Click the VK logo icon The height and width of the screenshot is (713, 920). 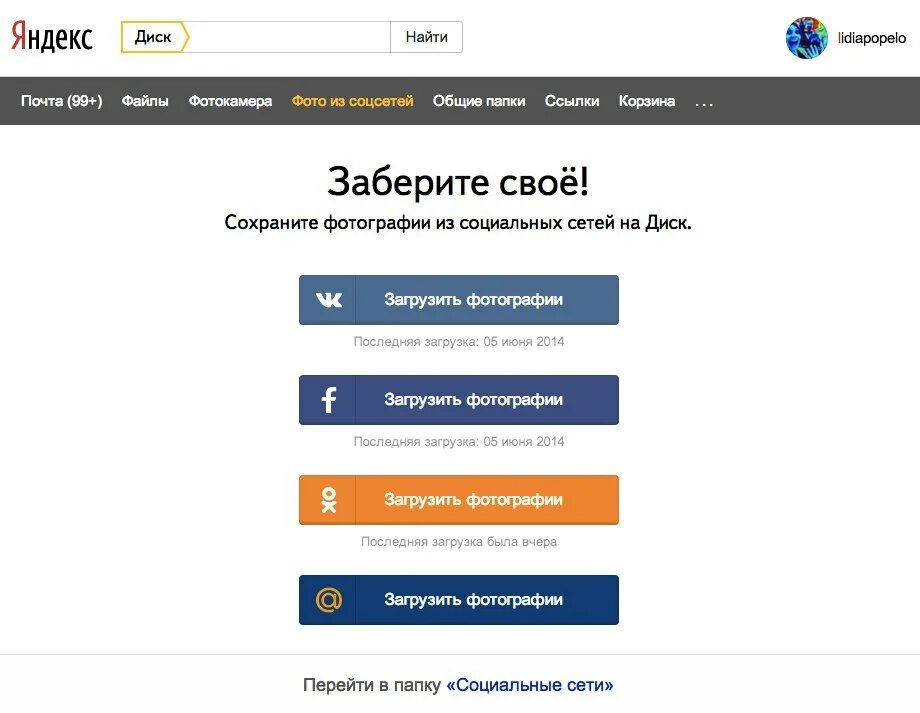[329, 300]
